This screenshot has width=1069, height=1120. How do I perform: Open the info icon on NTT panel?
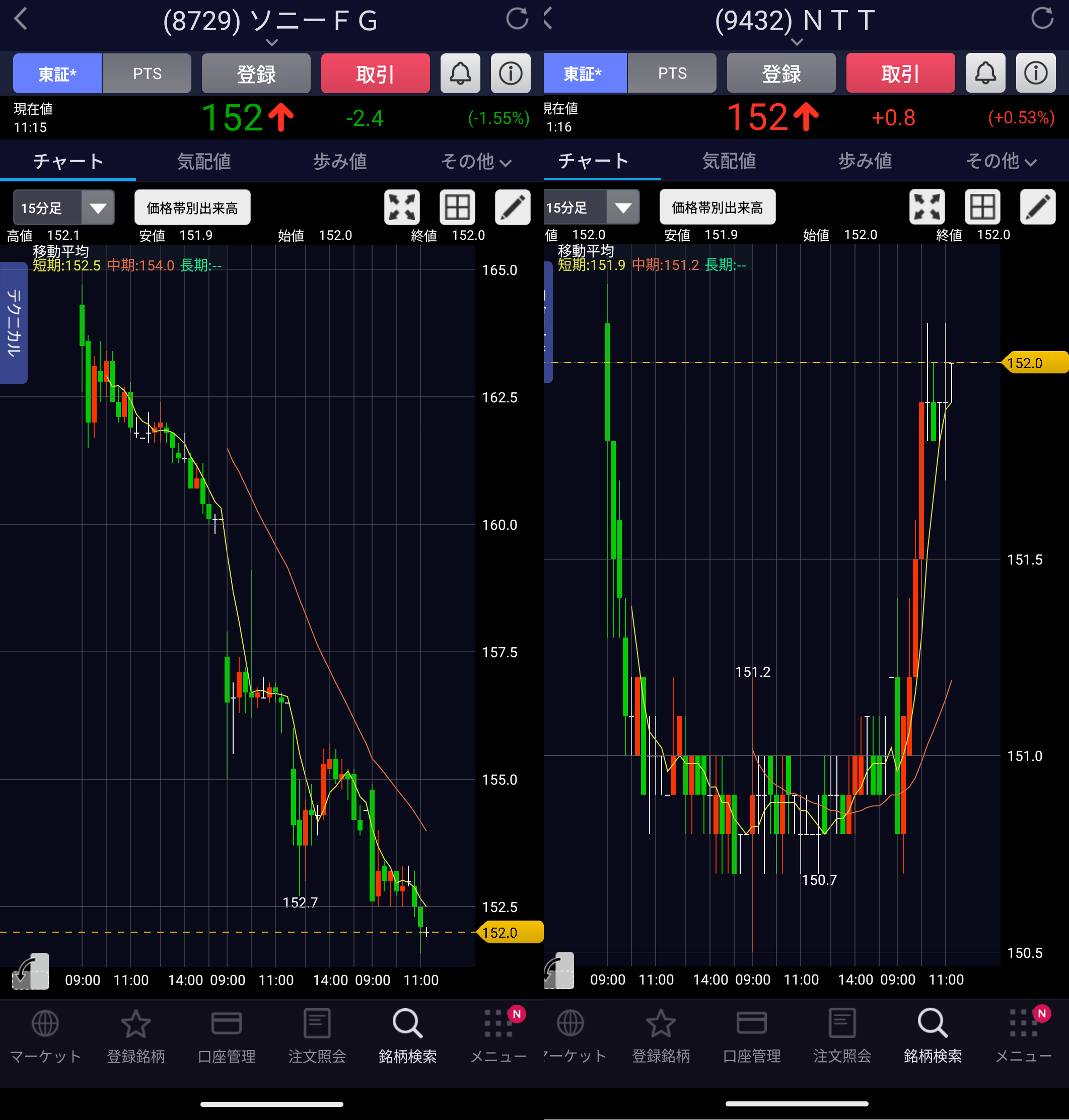1035,73
